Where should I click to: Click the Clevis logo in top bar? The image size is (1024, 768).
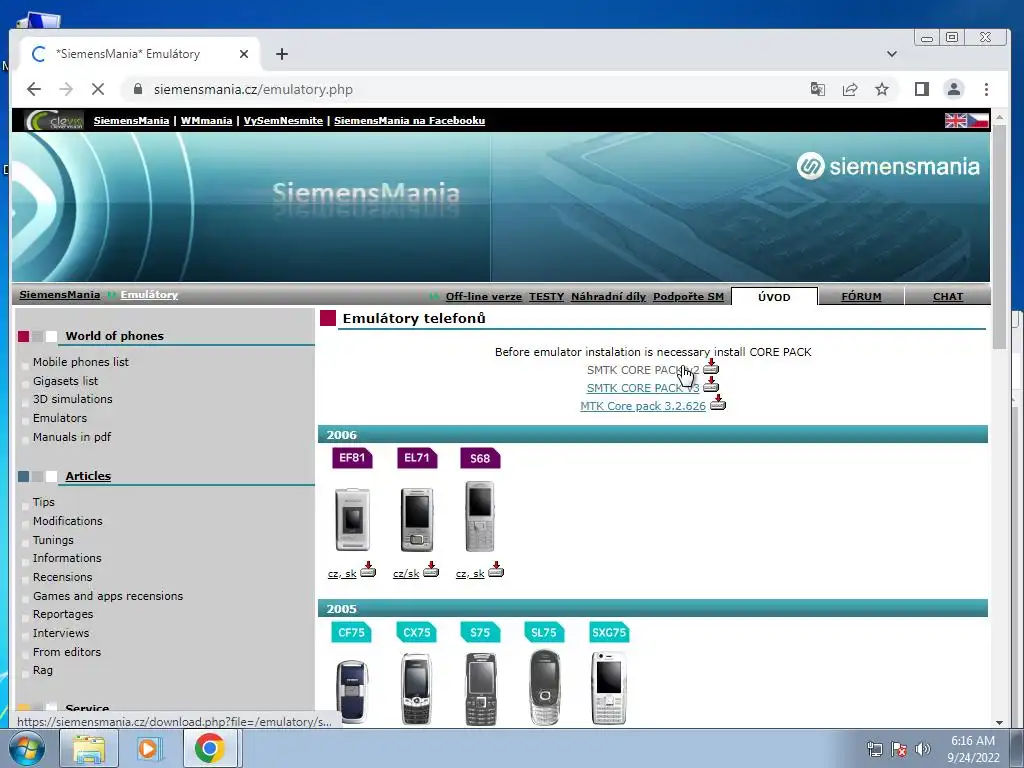coord(54,120)
